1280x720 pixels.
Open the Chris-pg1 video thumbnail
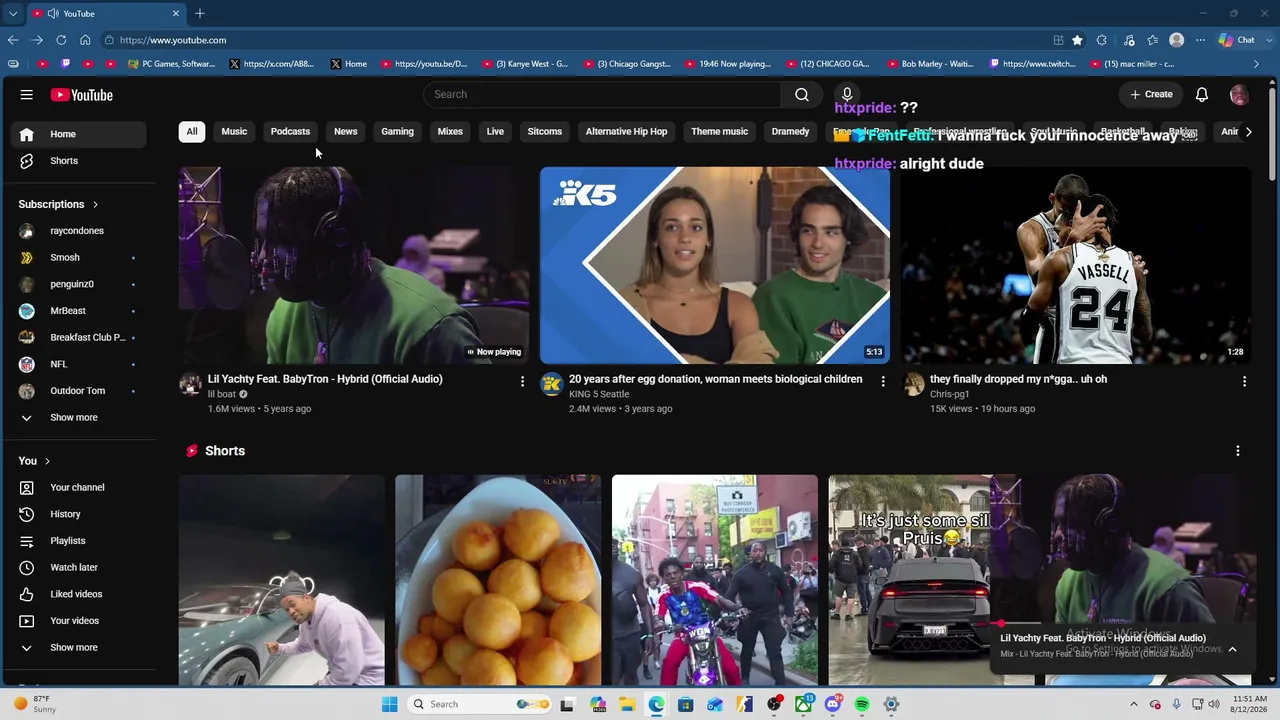click(1076, 265)
